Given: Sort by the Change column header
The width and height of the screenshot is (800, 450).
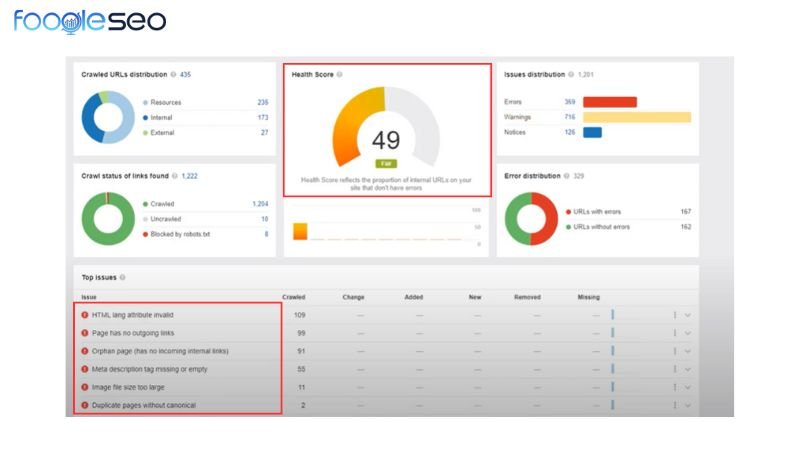Looking at the screenshot, I should point(354,297).
